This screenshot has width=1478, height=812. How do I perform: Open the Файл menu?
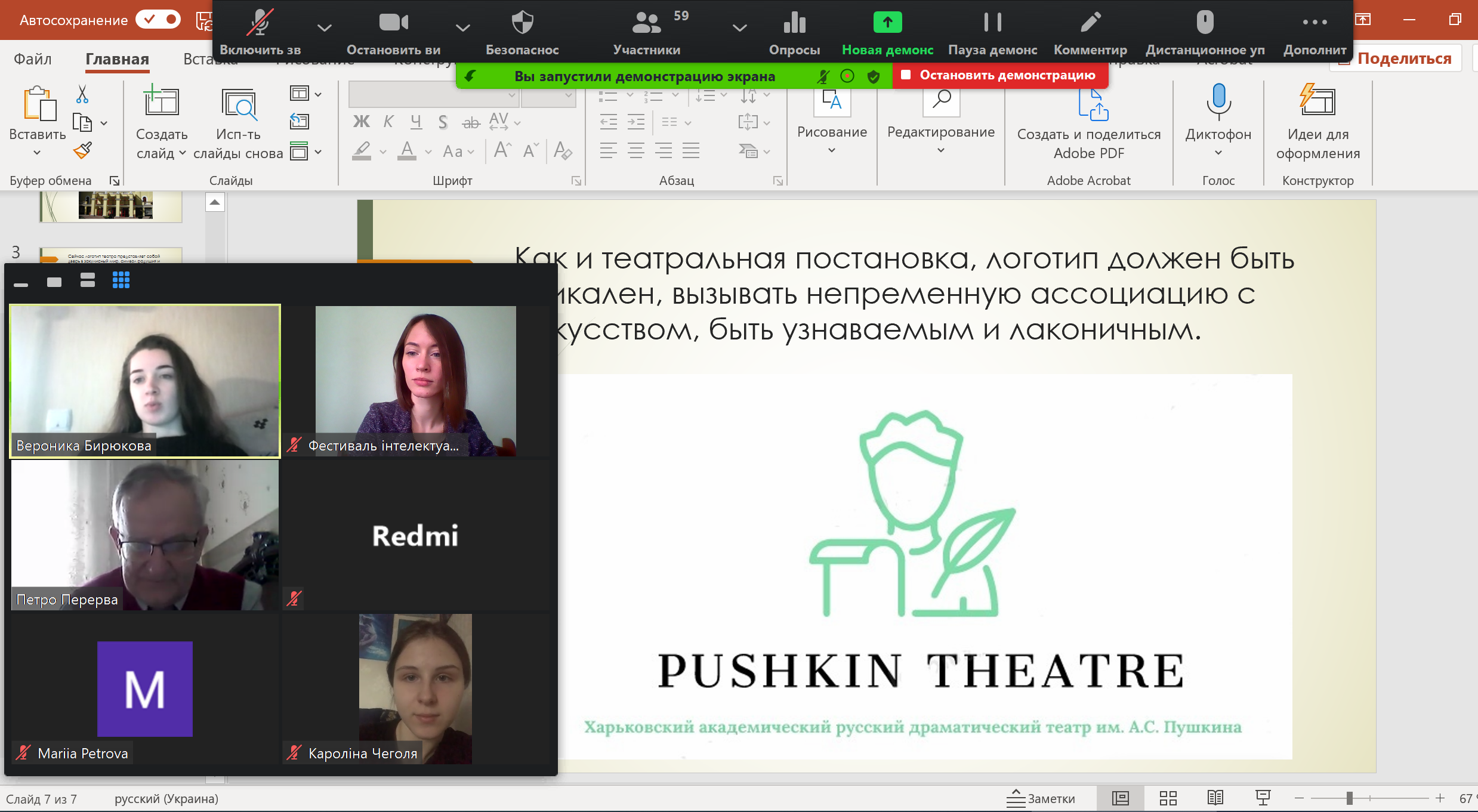click(x=32, y=59)
